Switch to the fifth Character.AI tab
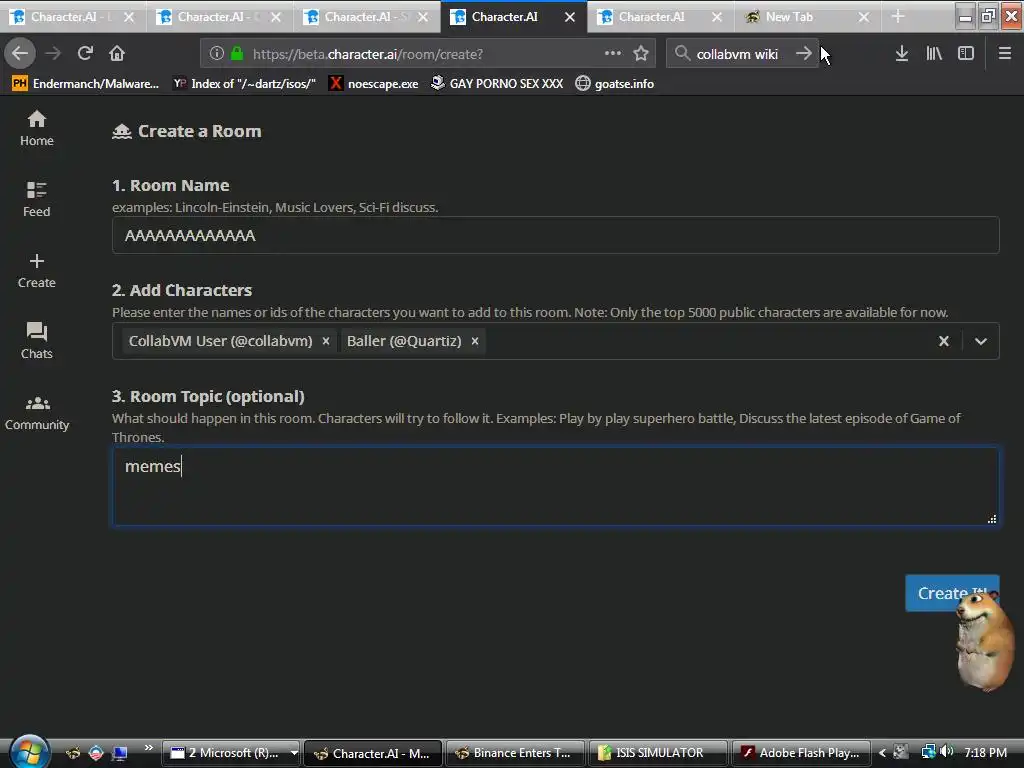This screenshot has width=1024, height=768. (x=660, y=16)
